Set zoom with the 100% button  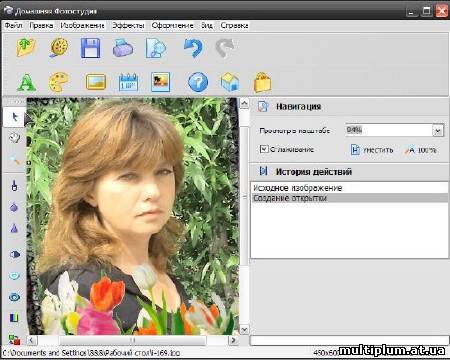(421, 150)
